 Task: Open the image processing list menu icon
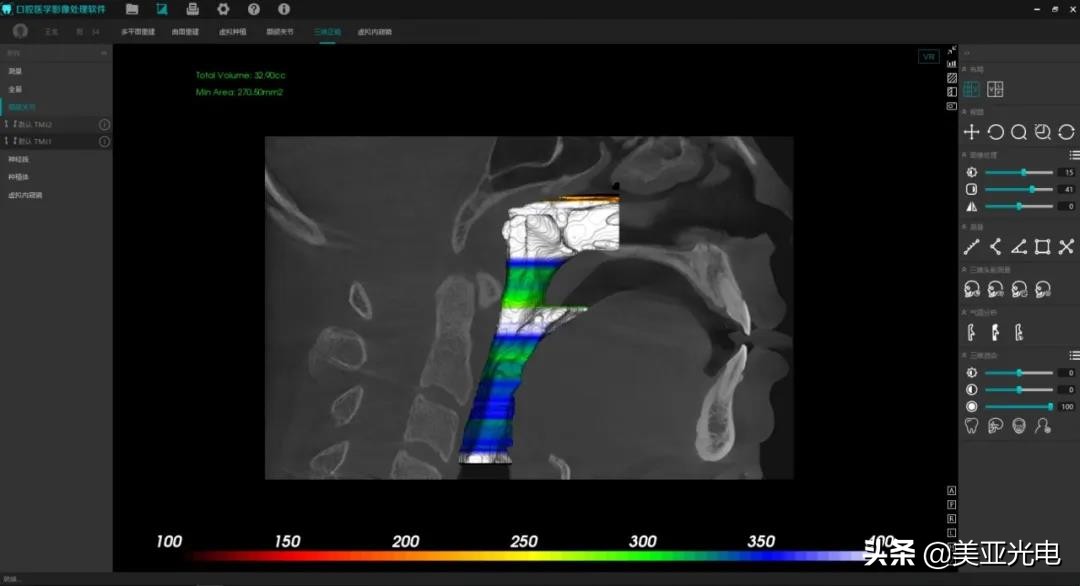(x=1074, y=155)
